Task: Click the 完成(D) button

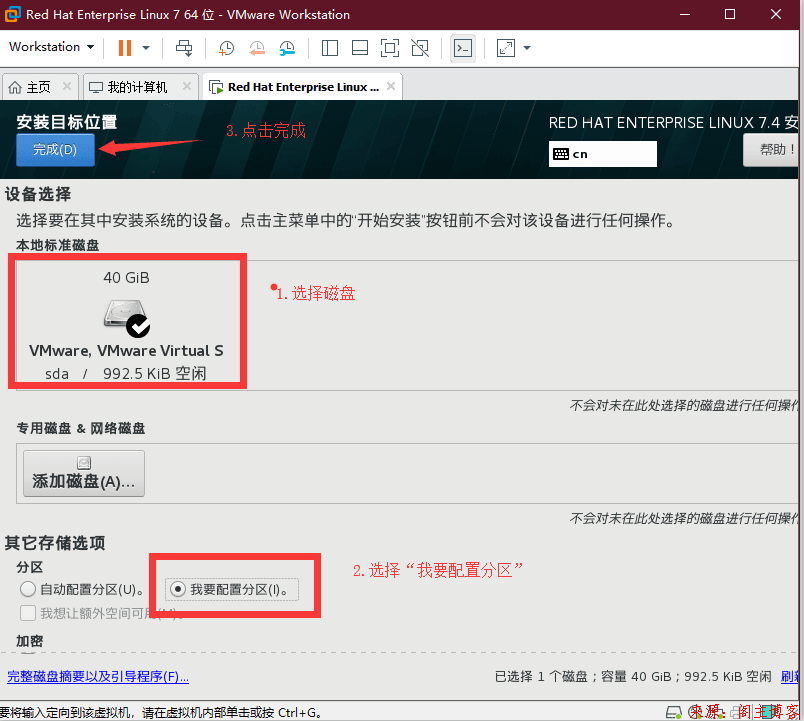Action: tap(55, 150)
